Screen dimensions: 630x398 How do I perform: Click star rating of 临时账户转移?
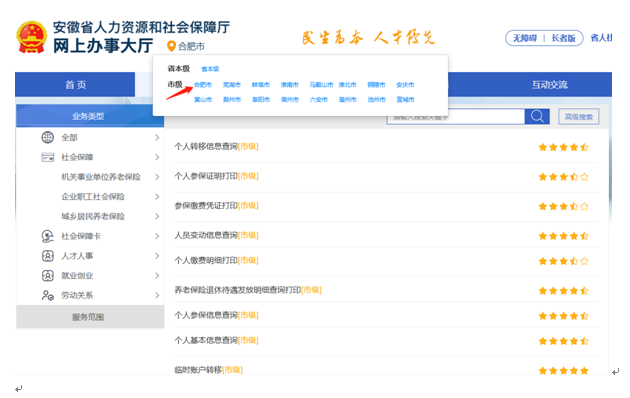563,370
